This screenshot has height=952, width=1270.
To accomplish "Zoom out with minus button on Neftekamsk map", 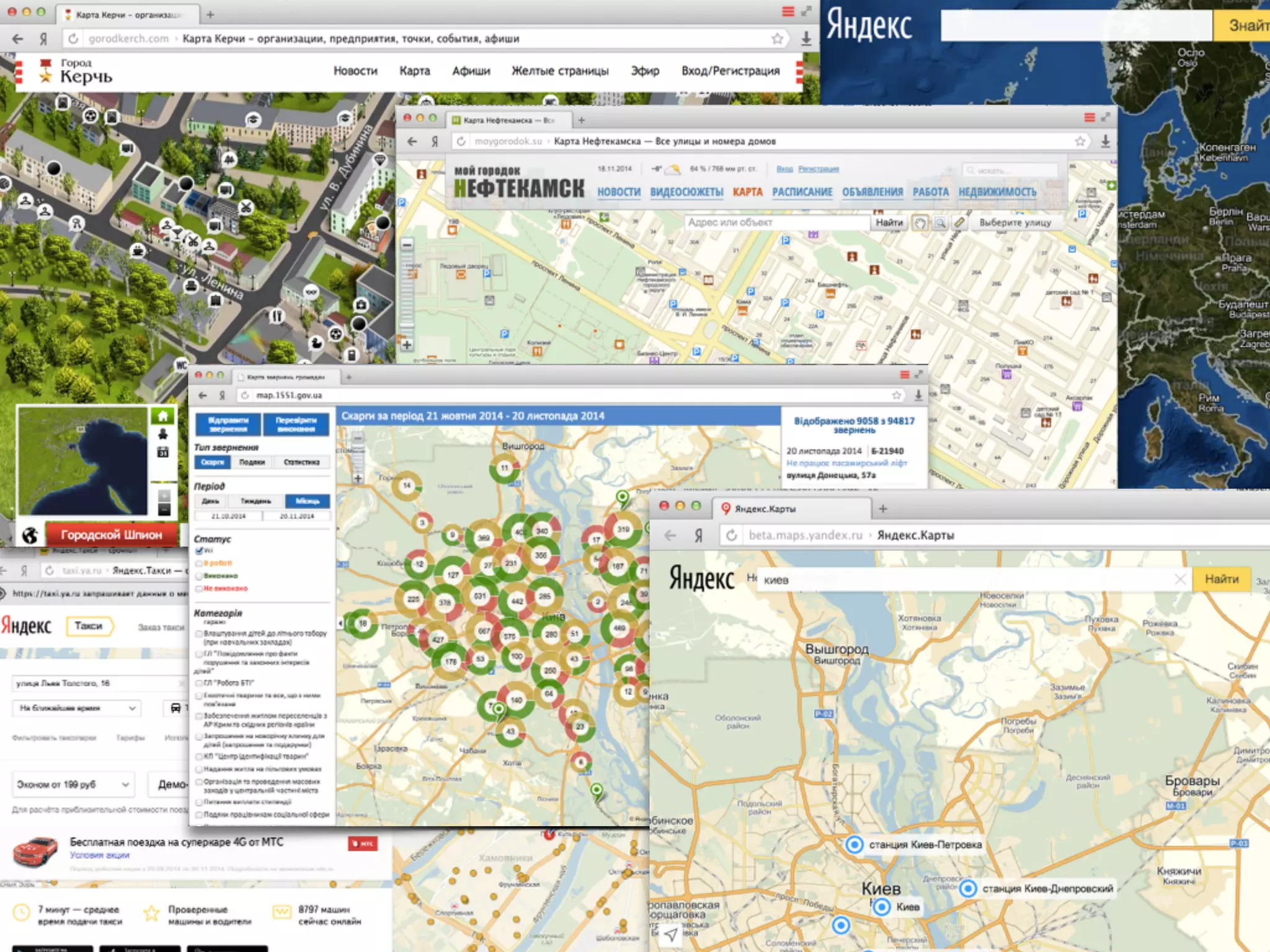I will pos(407,245).
